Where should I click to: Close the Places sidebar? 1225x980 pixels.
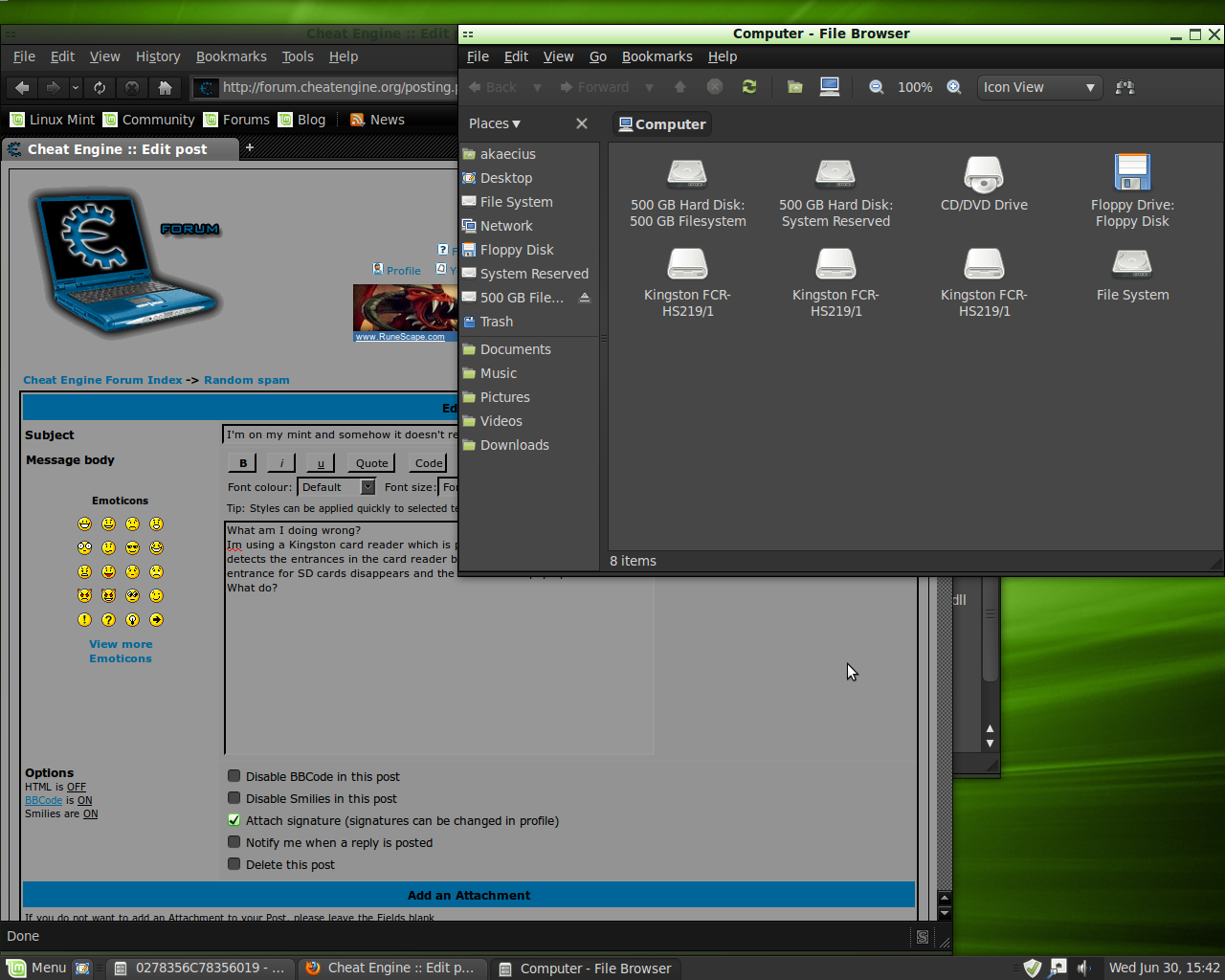point(581,123)
